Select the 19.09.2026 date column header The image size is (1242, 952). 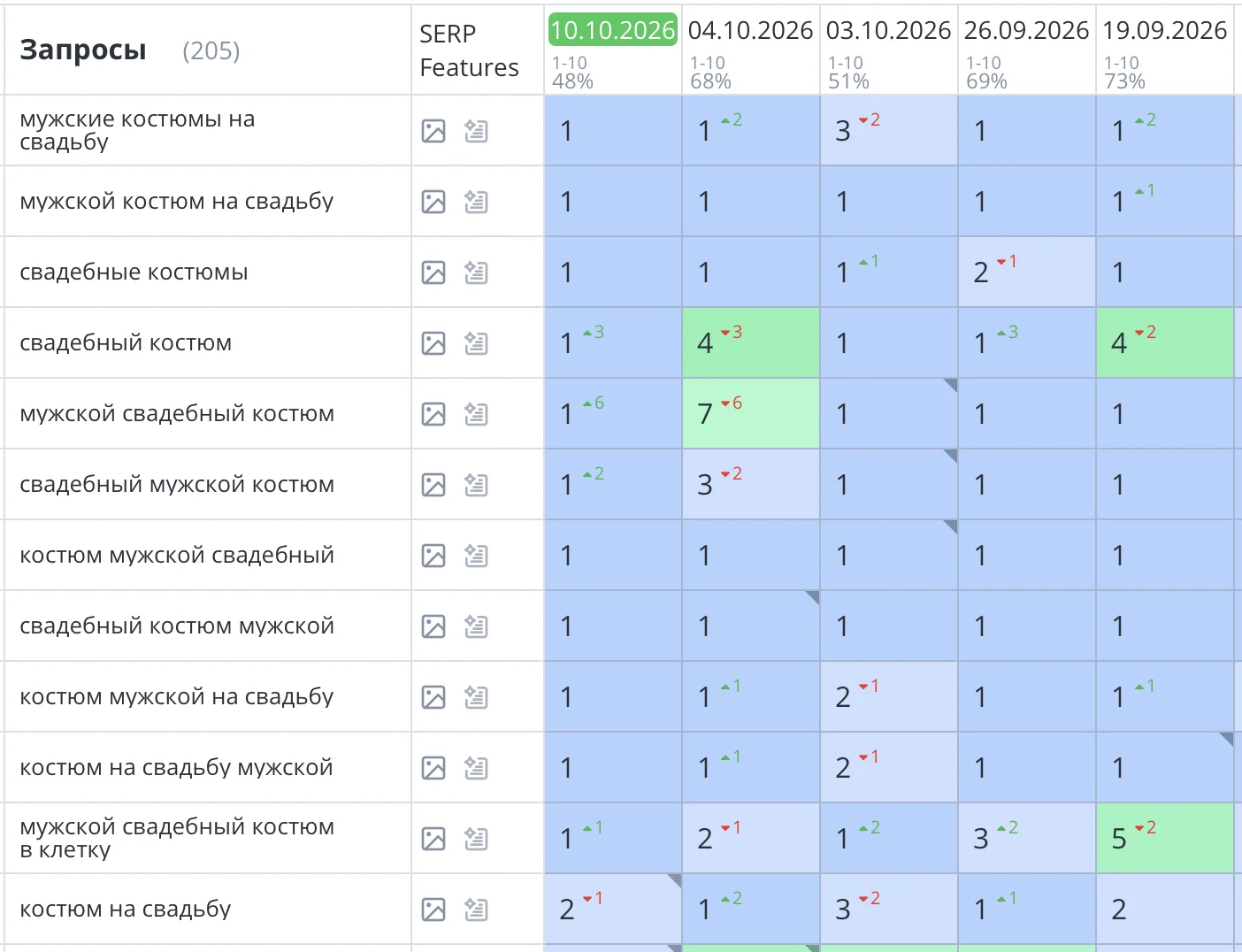(x=1164, y=30)
